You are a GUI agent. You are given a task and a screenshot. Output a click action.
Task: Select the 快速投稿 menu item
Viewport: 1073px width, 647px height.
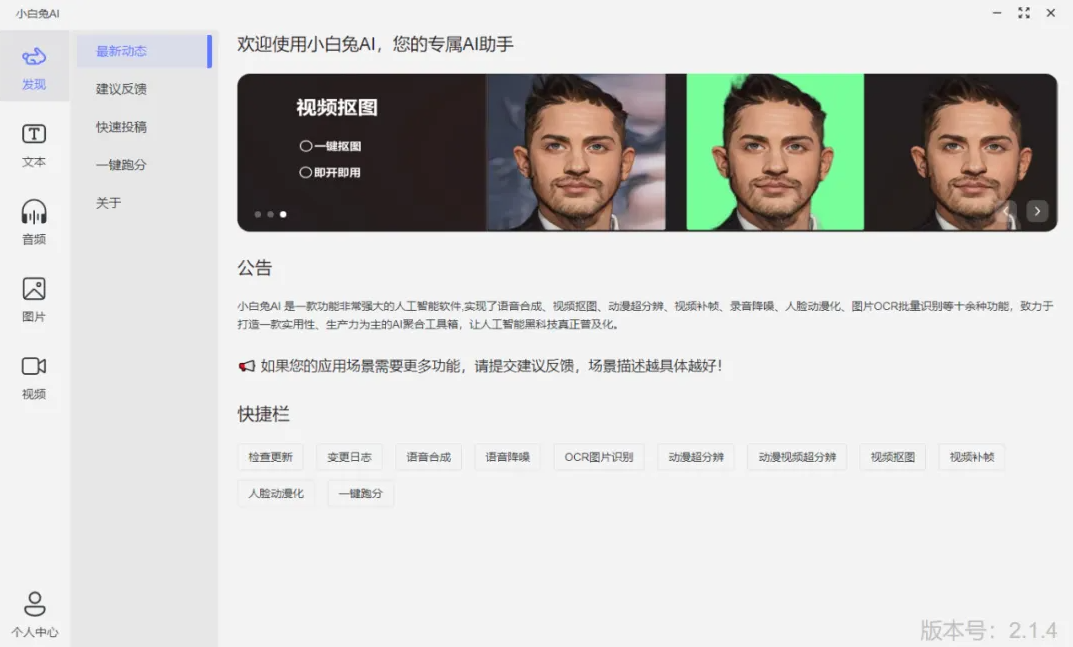click(121, 127)
